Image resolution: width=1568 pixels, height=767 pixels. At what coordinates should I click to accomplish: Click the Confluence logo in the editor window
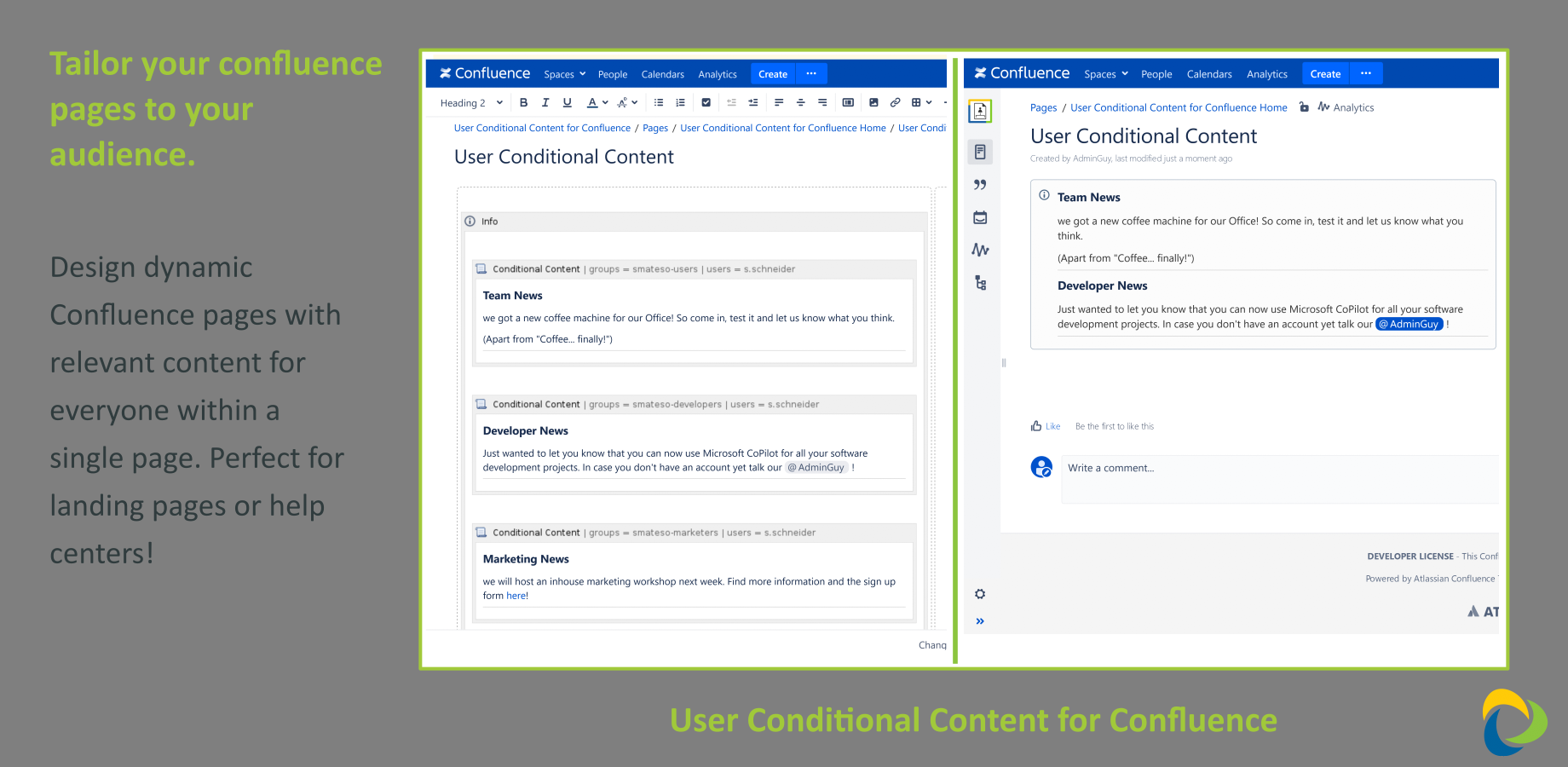coord(485,73)
